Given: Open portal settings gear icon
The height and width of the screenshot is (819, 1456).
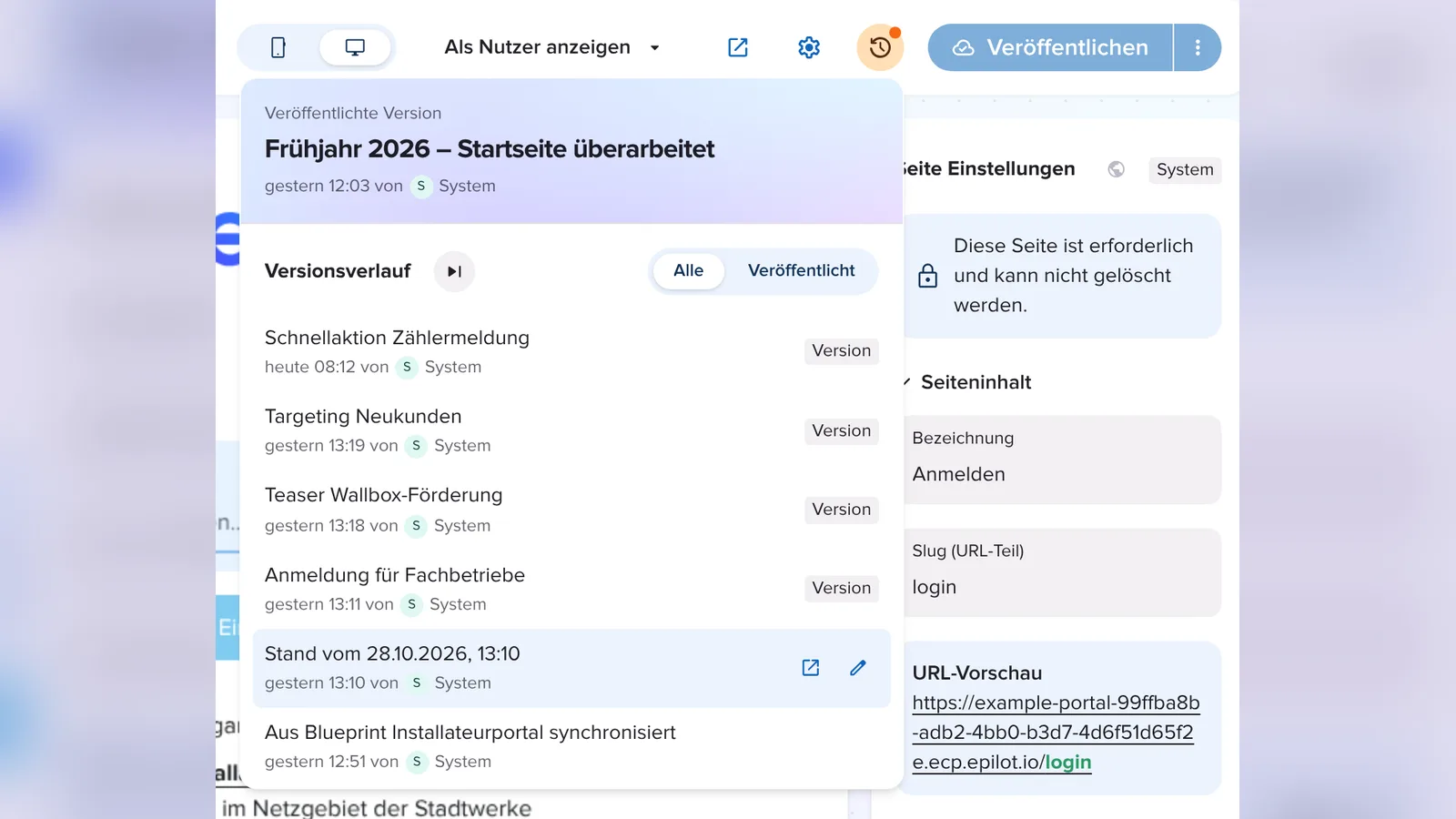Looking at the screenshot, I should [x=809, y=47].
